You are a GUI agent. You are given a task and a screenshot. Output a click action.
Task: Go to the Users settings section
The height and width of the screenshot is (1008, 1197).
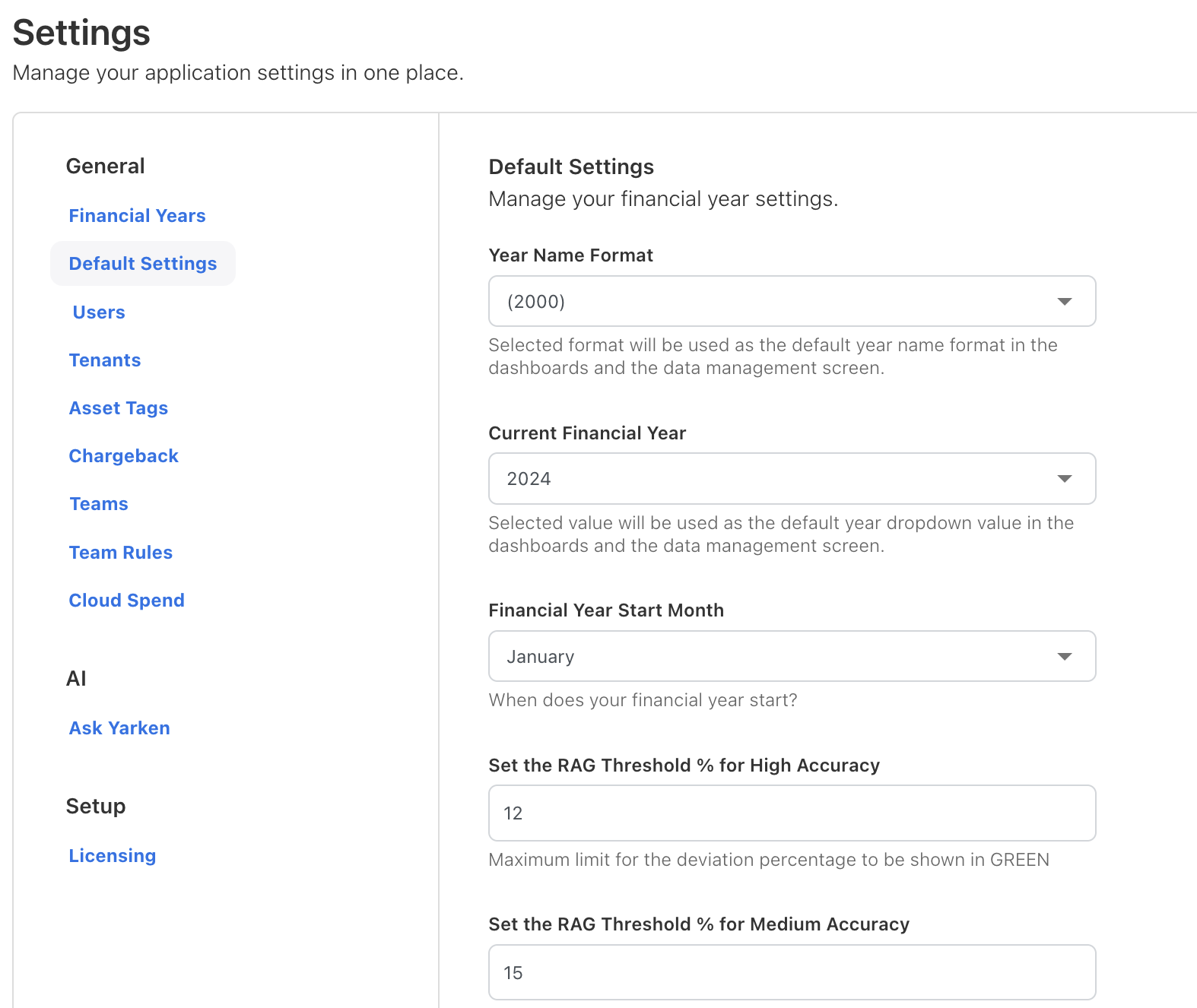tap(99, 312)
